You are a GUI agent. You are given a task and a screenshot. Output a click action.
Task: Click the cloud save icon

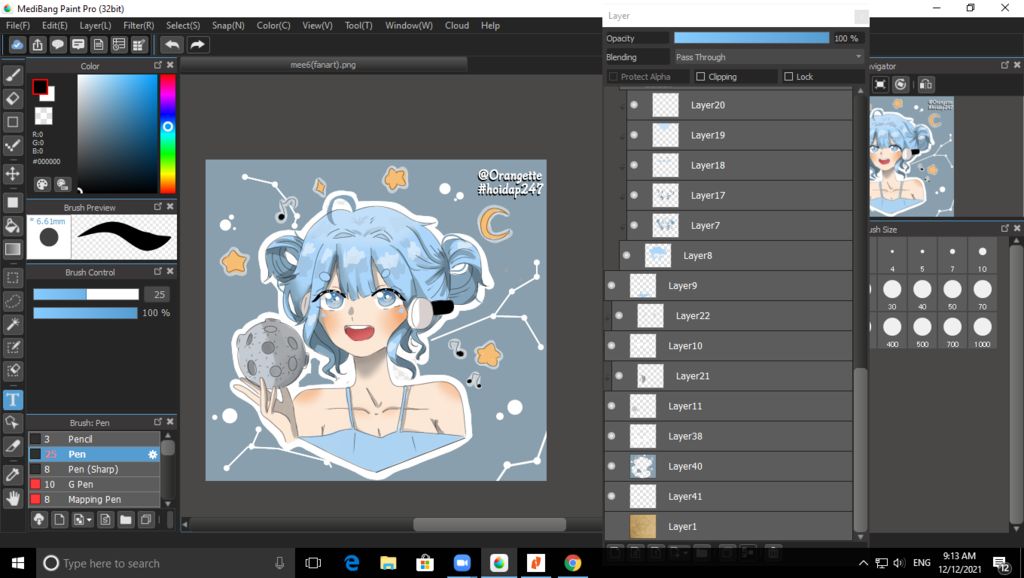17,44
